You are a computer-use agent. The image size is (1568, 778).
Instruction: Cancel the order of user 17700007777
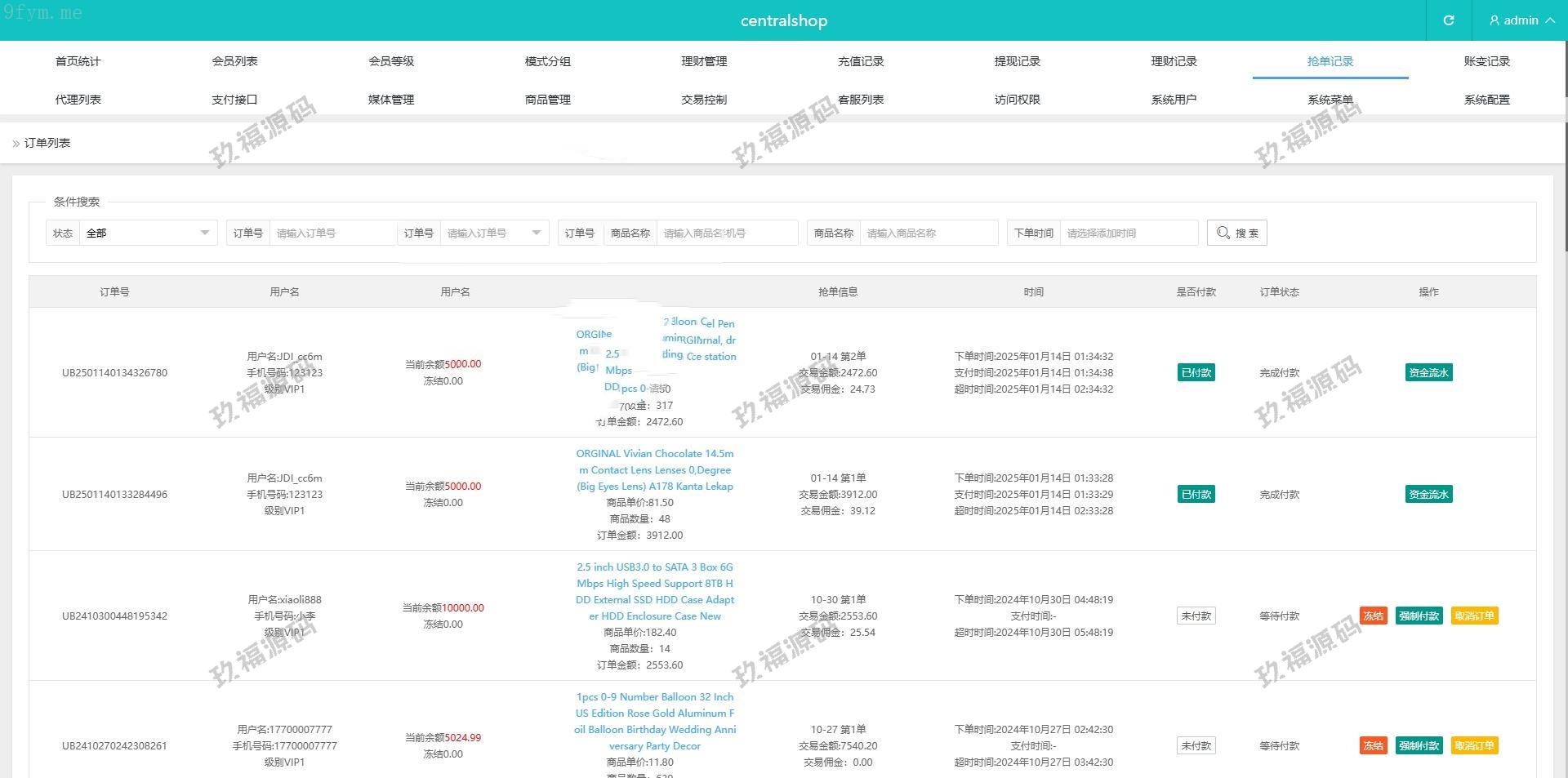pyautogui.click(x=1474, y=746)
